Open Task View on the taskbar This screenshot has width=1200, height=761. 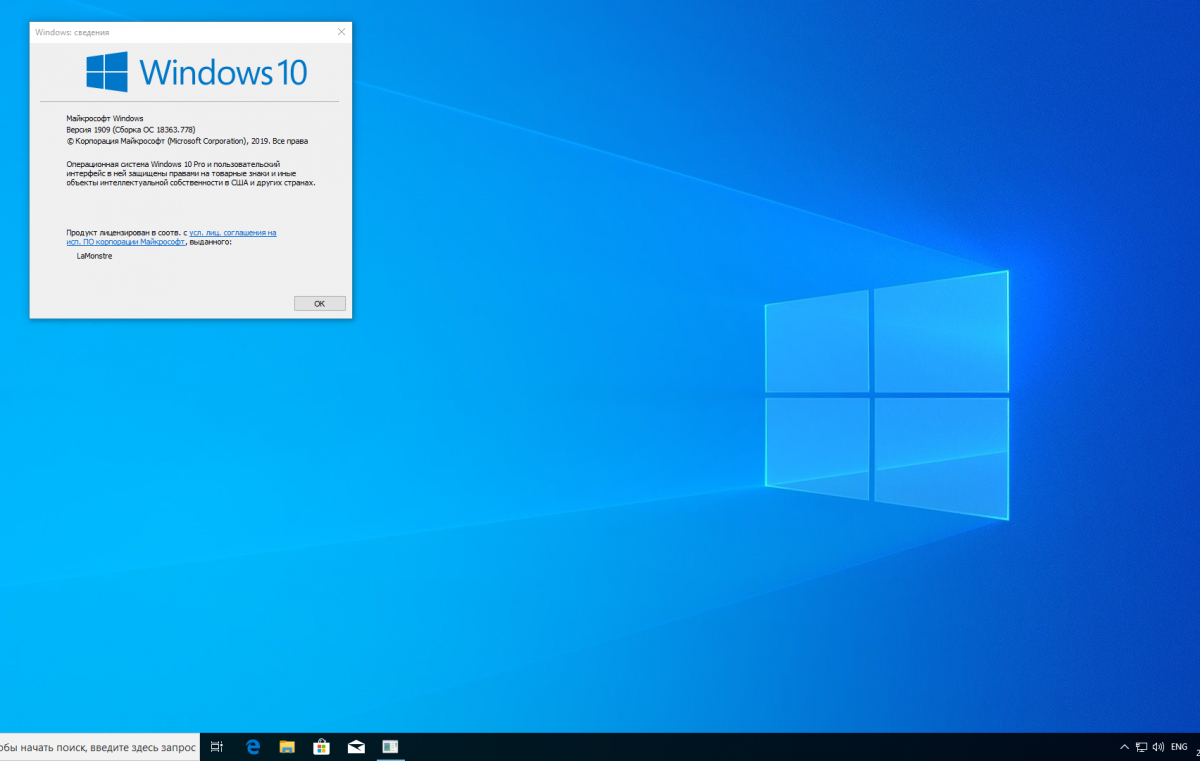217,747
